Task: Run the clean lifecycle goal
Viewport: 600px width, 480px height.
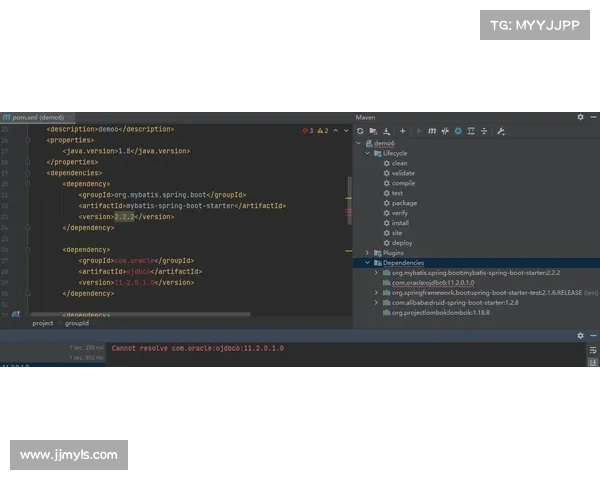Action: click(395, 163)
